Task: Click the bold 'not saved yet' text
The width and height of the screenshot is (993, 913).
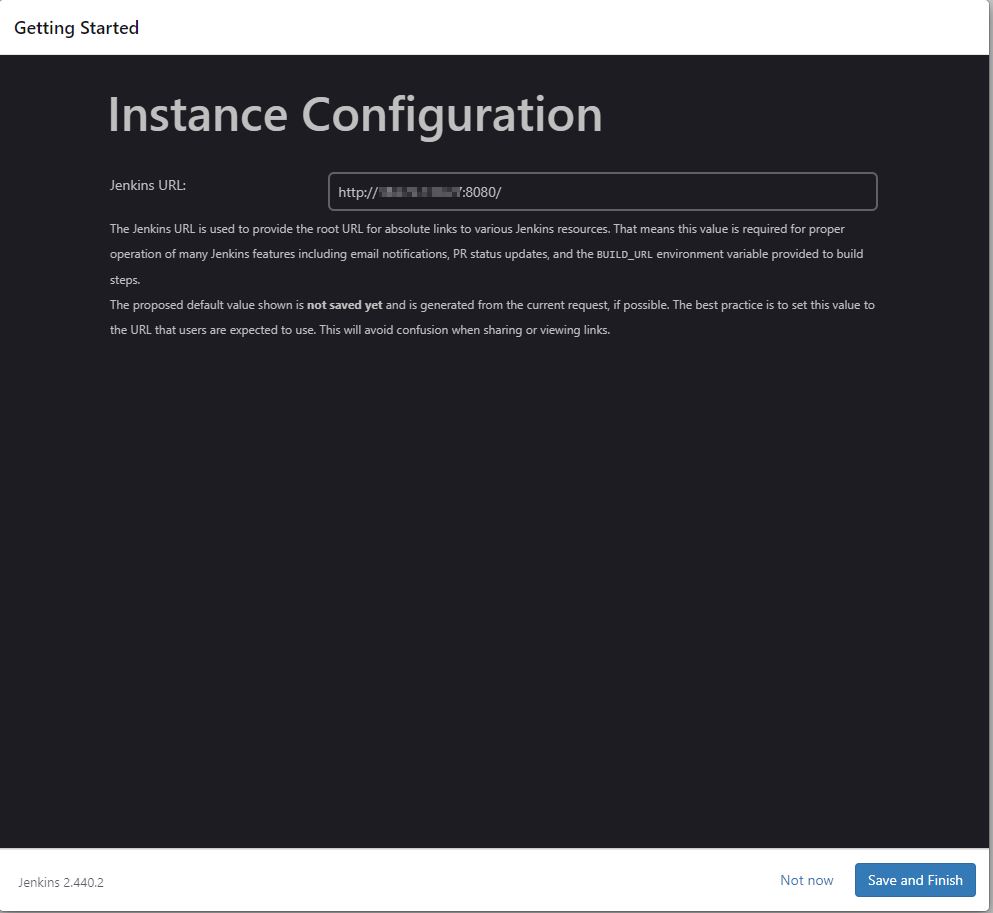Action: tap(345, 305)
